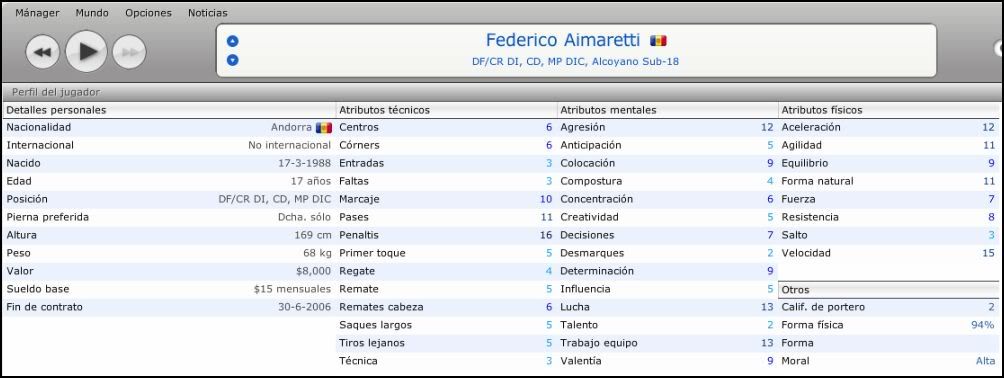
Task: Open the Noticias menu
Action: (207, 13)
